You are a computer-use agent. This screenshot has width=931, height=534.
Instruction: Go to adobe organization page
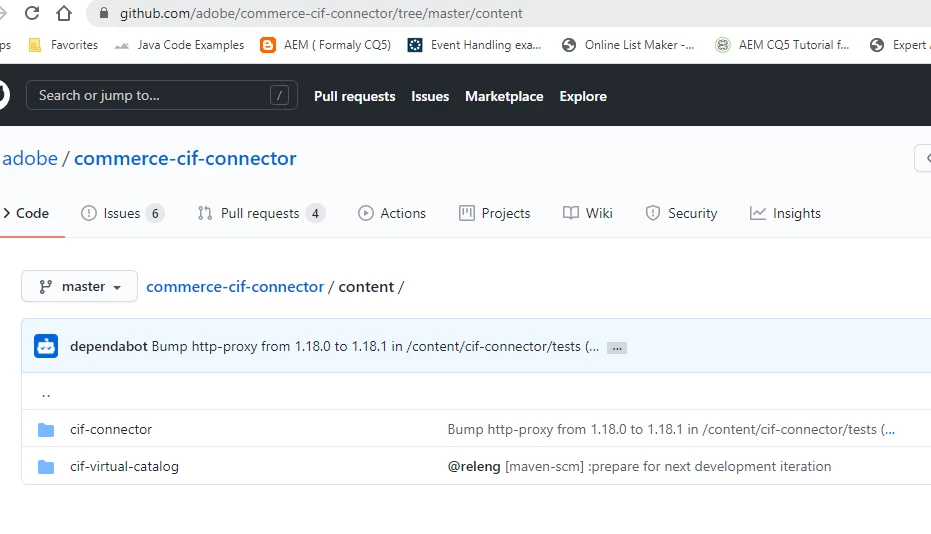(30, 159)
